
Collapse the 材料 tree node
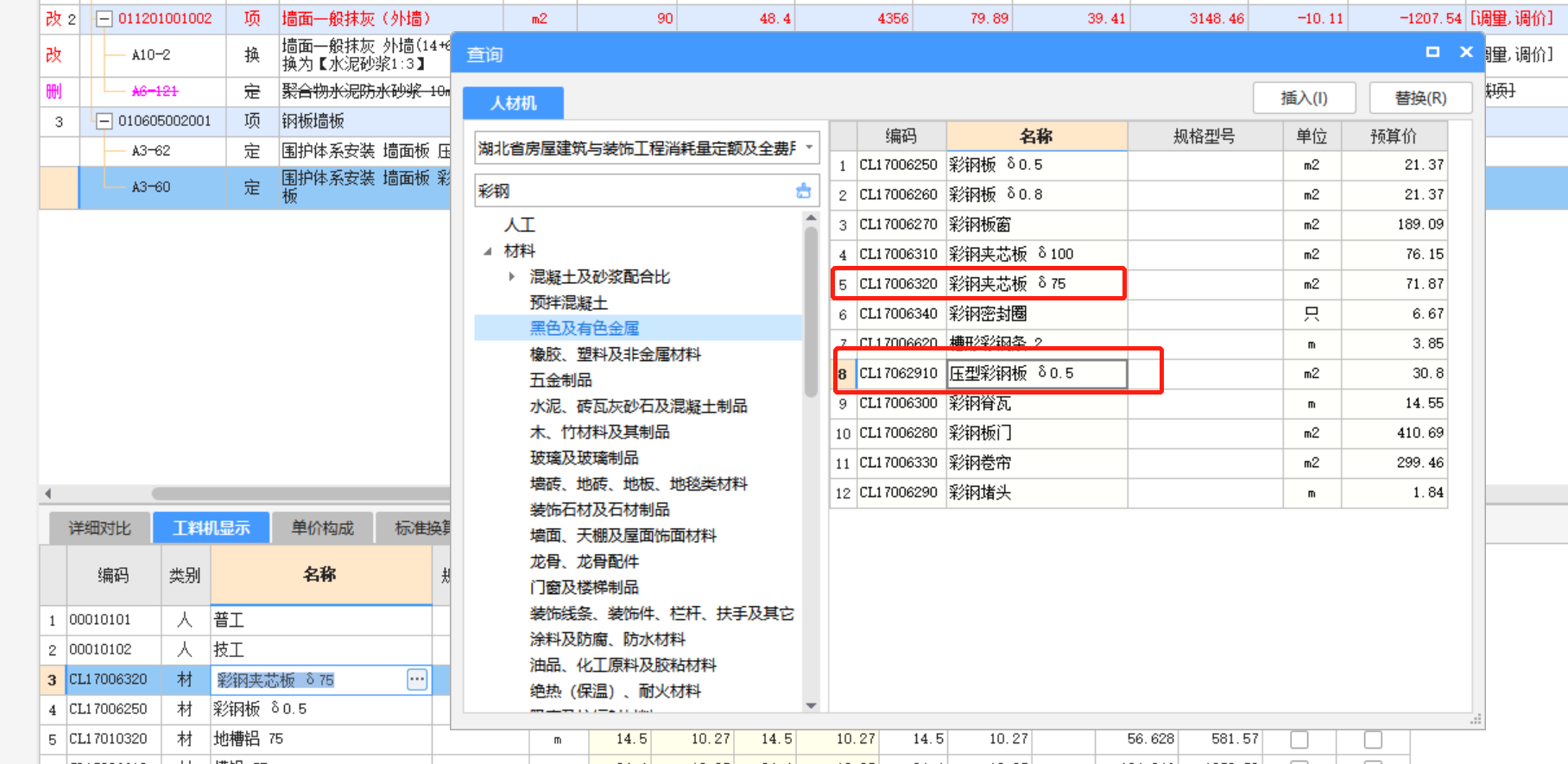point(488,251)
